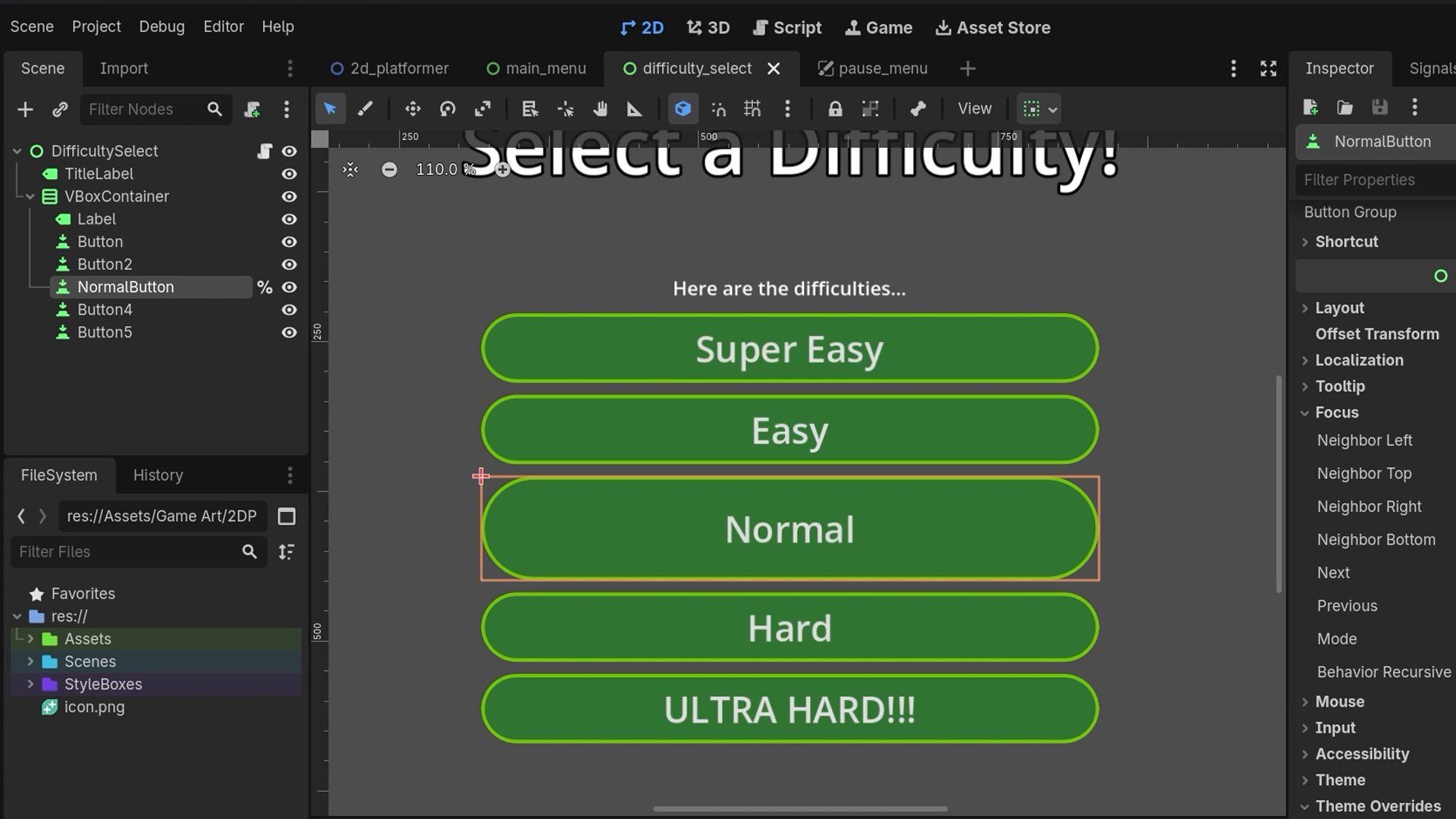Toggle split mode in FileSystem dock
The width and height of the screenshot is (1456, 819).
click(287, 516)
